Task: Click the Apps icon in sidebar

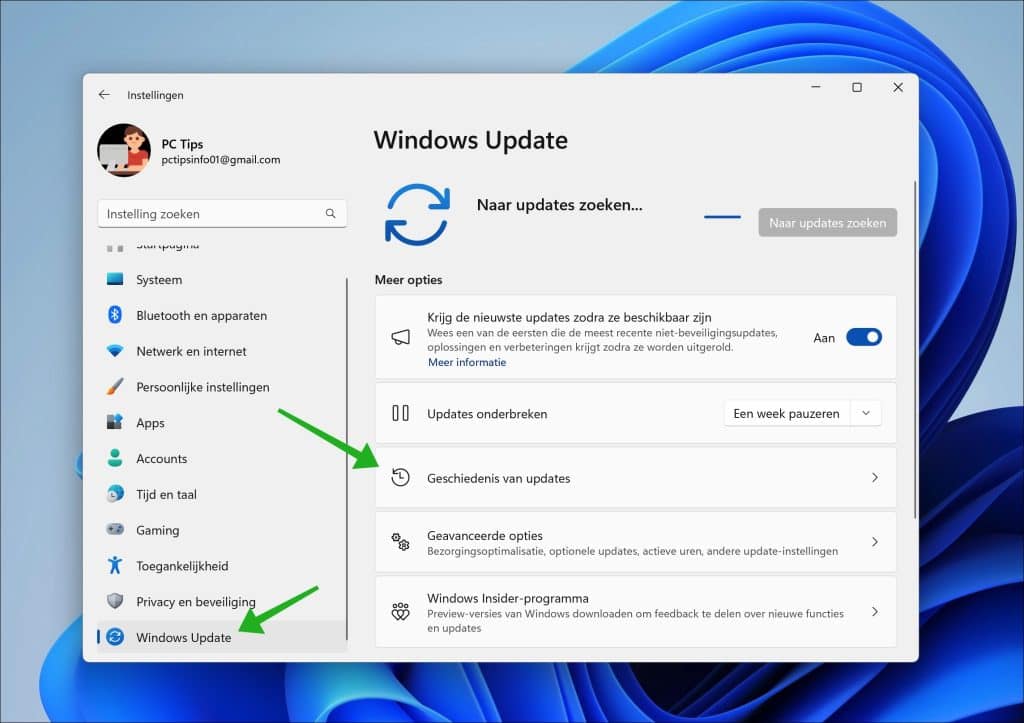Action: point(115,422)
